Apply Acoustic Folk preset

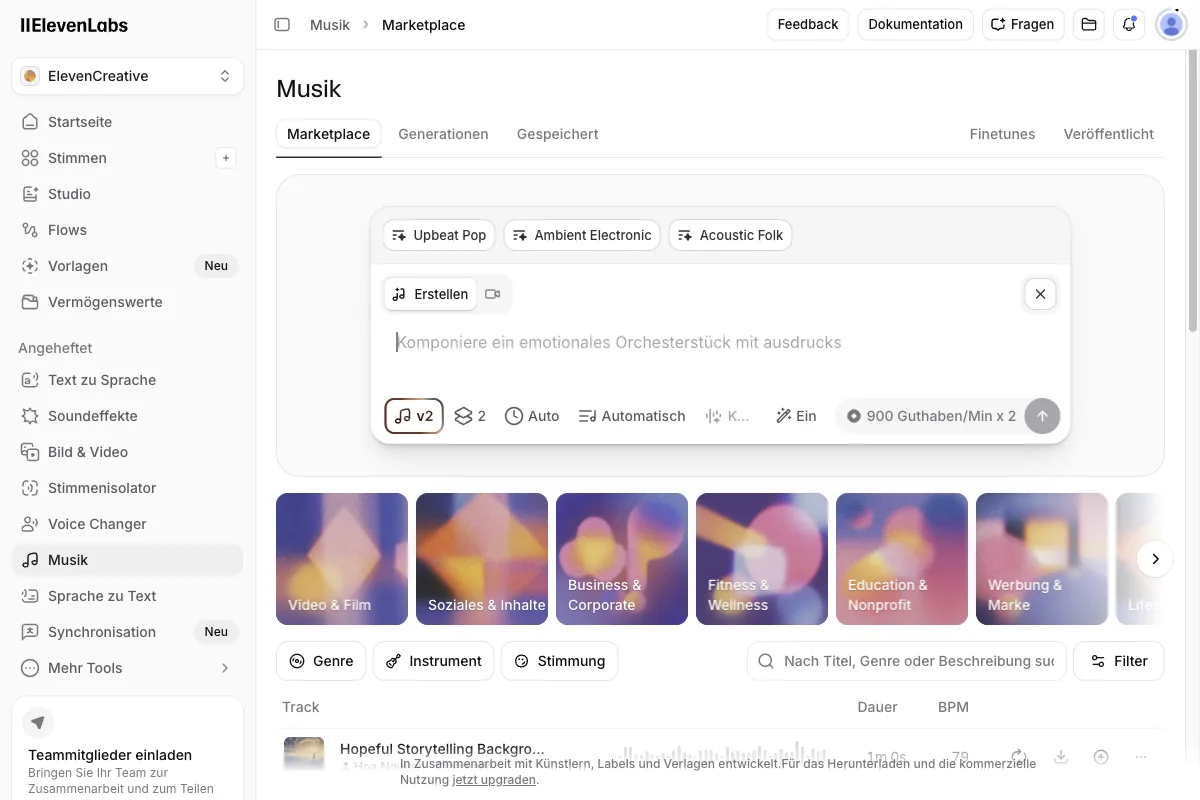click(x=730, y=235)
